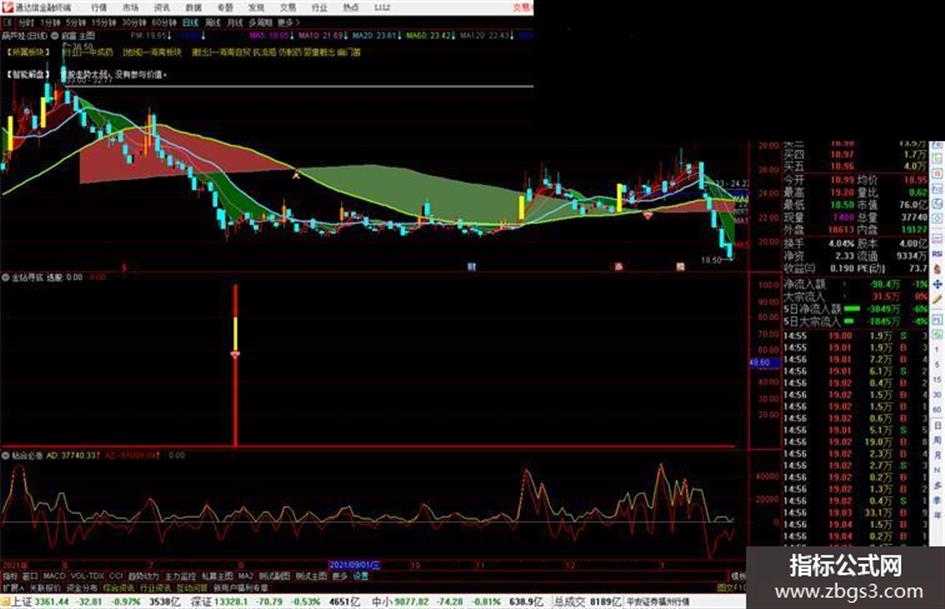
Task: Open the 数据 menu
Action: tap(193, 7)
